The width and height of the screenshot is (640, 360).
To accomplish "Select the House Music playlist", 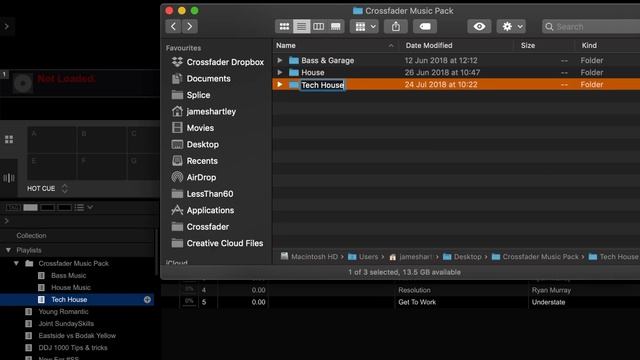I will [71, 287].
